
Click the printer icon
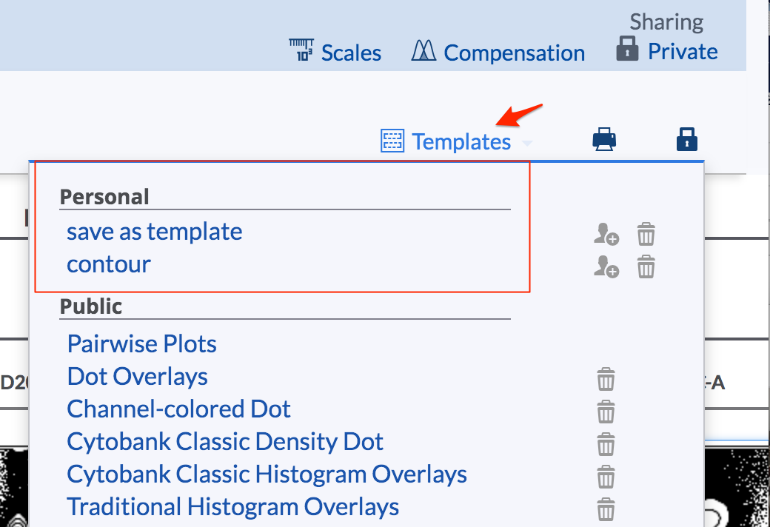[x=604, y=139]
